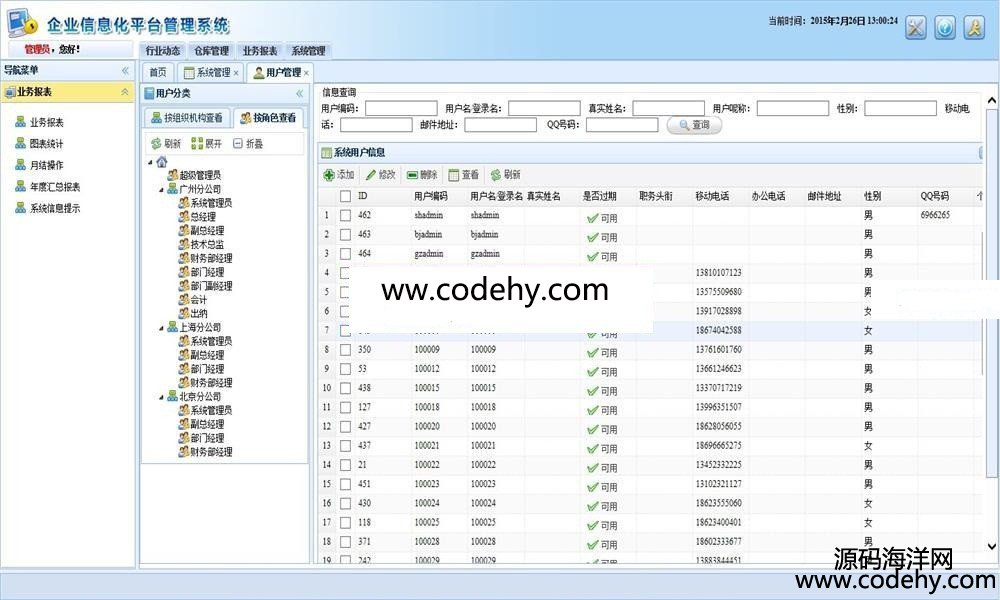Click the home icon at tree root

point(162,162)
